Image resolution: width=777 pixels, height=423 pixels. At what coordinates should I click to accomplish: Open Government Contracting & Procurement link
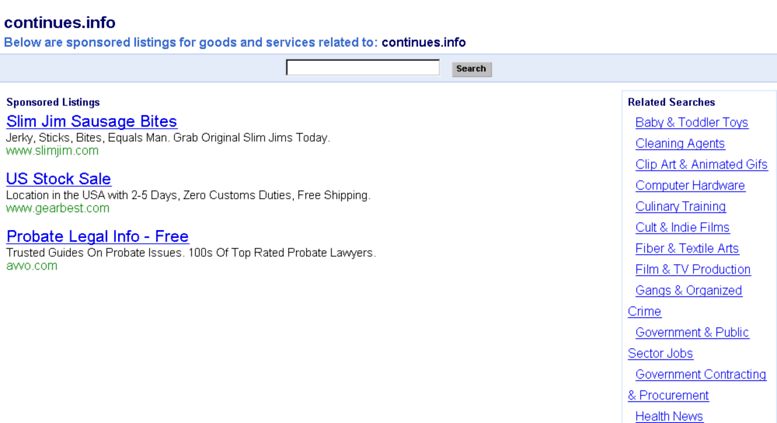tap(700, 374)
